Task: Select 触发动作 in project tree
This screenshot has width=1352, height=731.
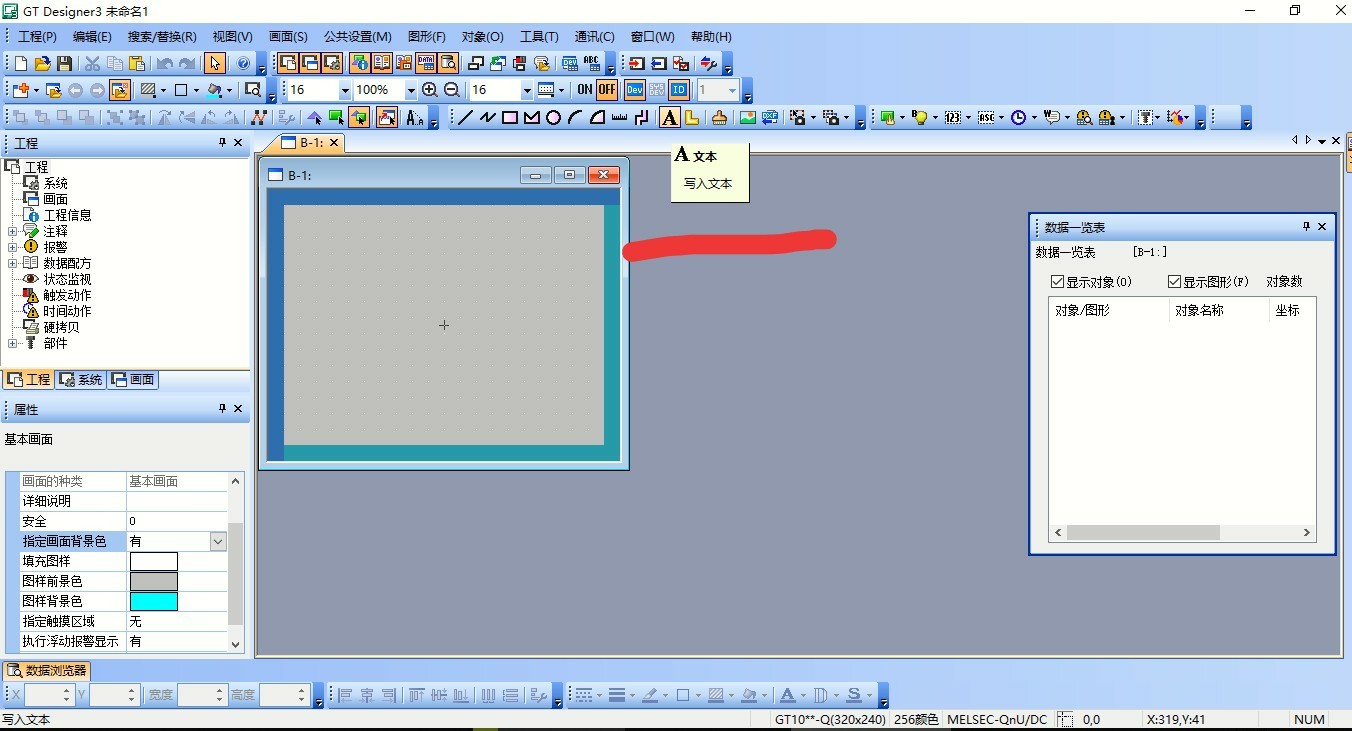Action: [x=67, y=295]
